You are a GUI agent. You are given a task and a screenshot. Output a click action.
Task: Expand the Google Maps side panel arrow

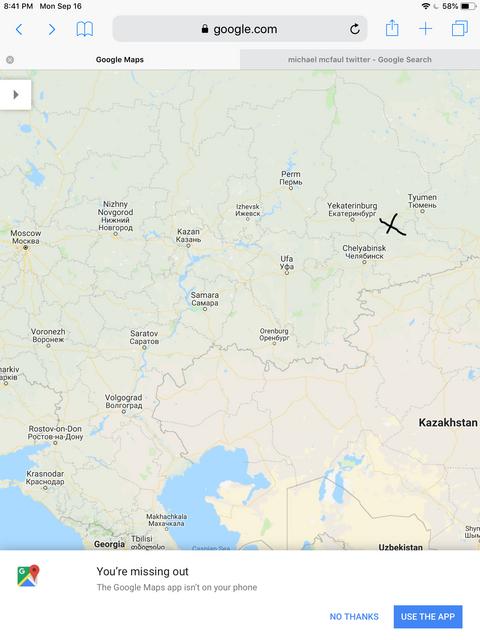click(16, 95)
